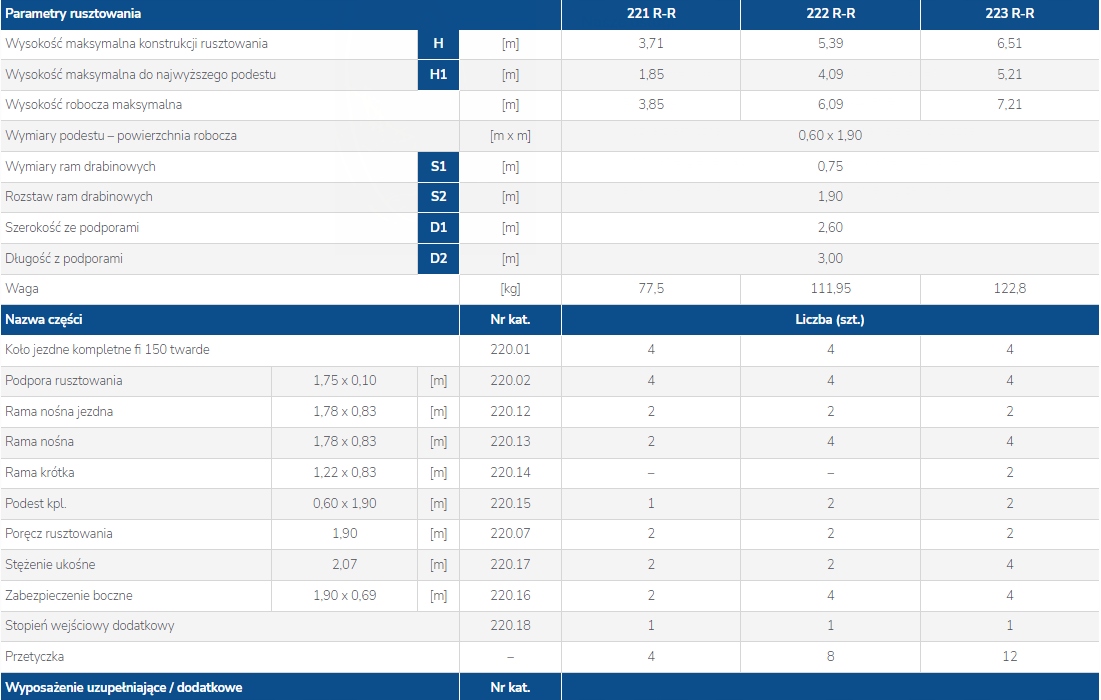
Task: Click the value 3,85 working height
Action: tap(651, 105)
